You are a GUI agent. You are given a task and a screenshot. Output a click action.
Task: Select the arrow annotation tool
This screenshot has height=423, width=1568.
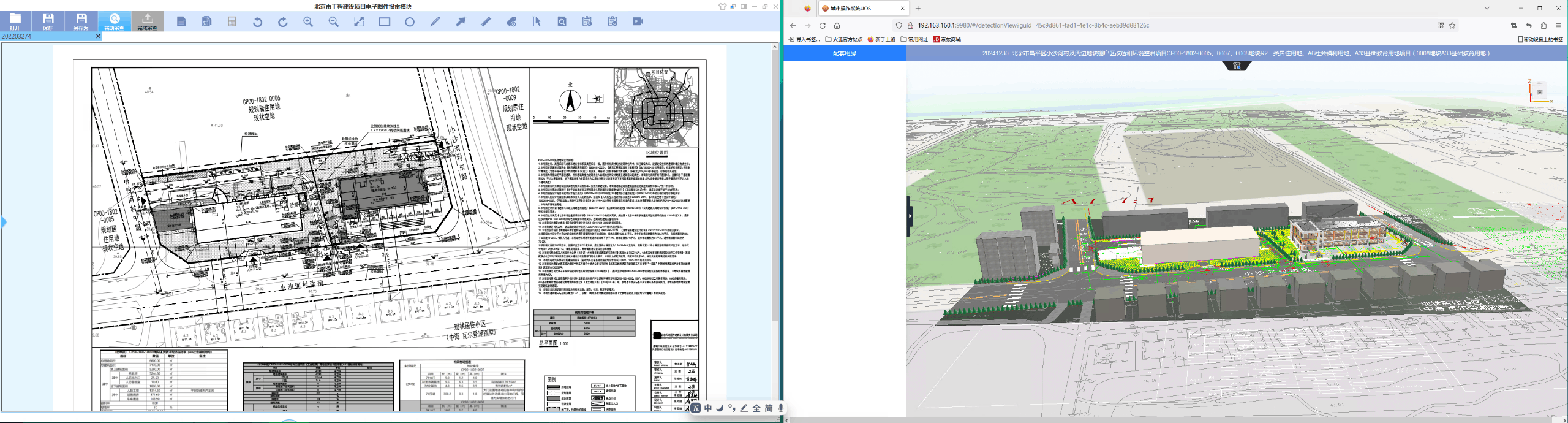(461, 21)
